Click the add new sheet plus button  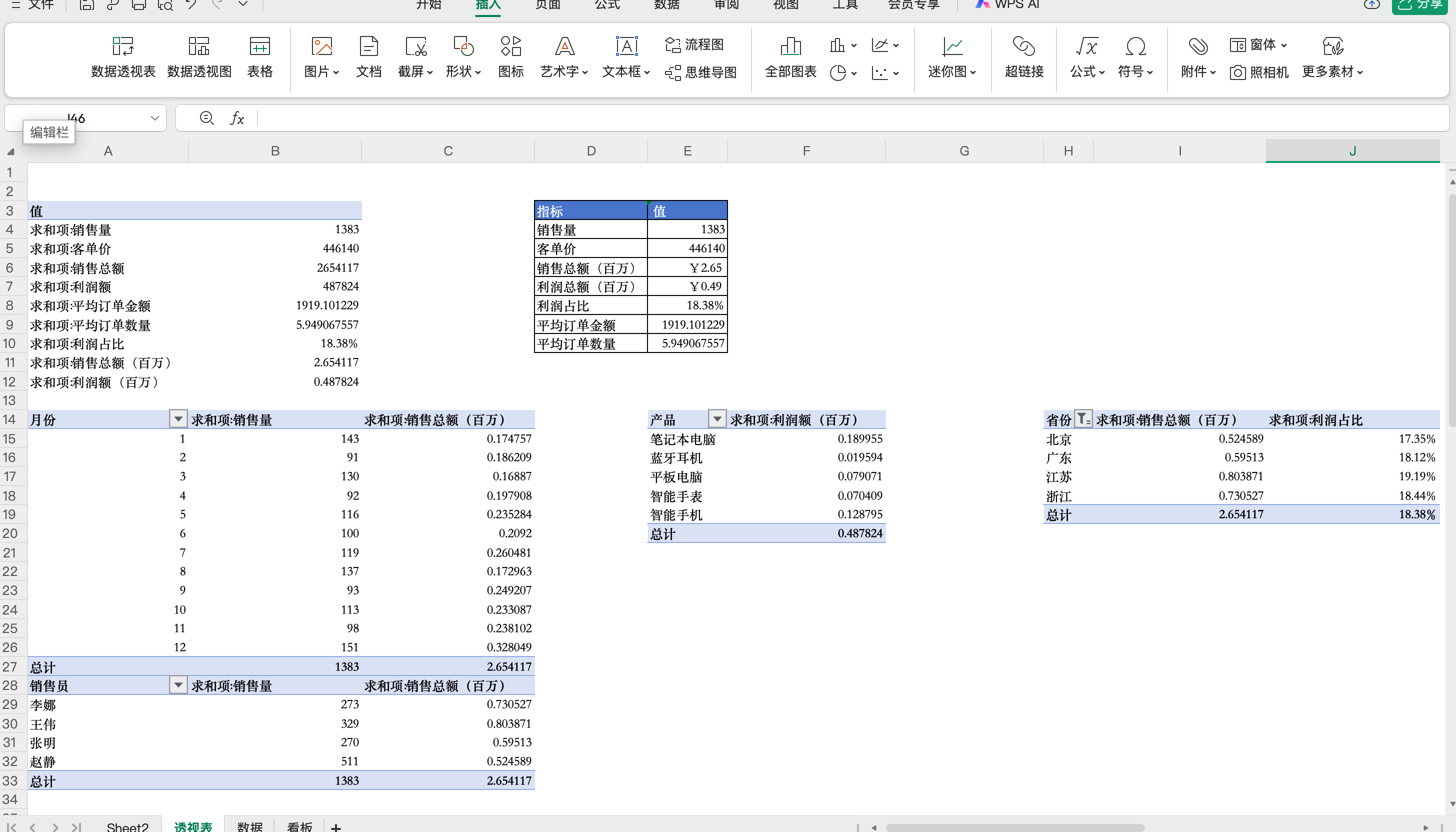click(x=336, y=826)
